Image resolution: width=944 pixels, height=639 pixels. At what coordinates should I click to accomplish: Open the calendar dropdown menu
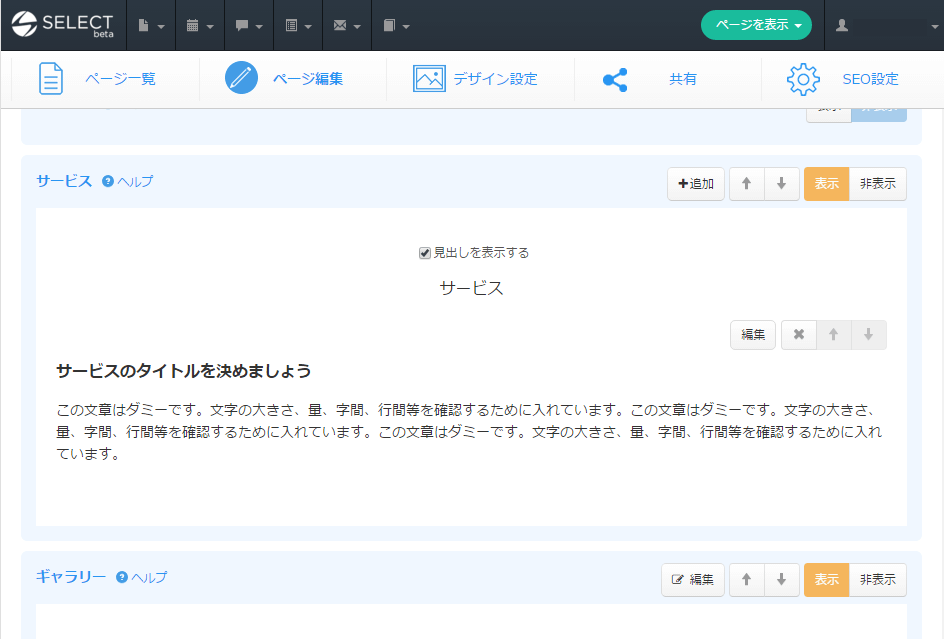[199, 26]
